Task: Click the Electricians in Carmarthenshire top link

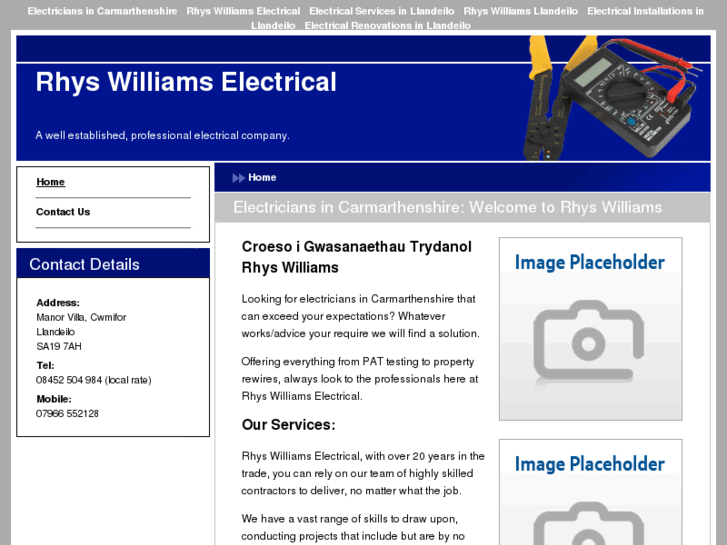Action: (102, 11)
